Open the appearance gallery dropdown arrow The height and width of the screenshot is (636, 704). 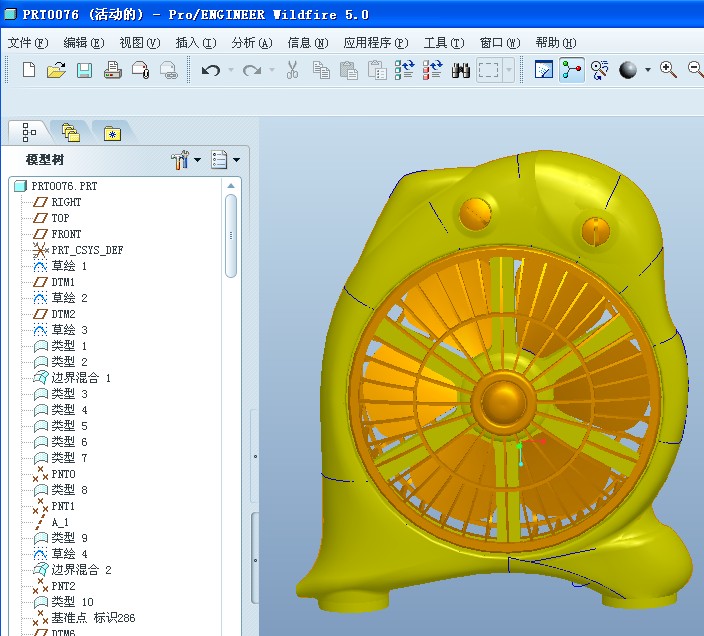click(648, 70)
